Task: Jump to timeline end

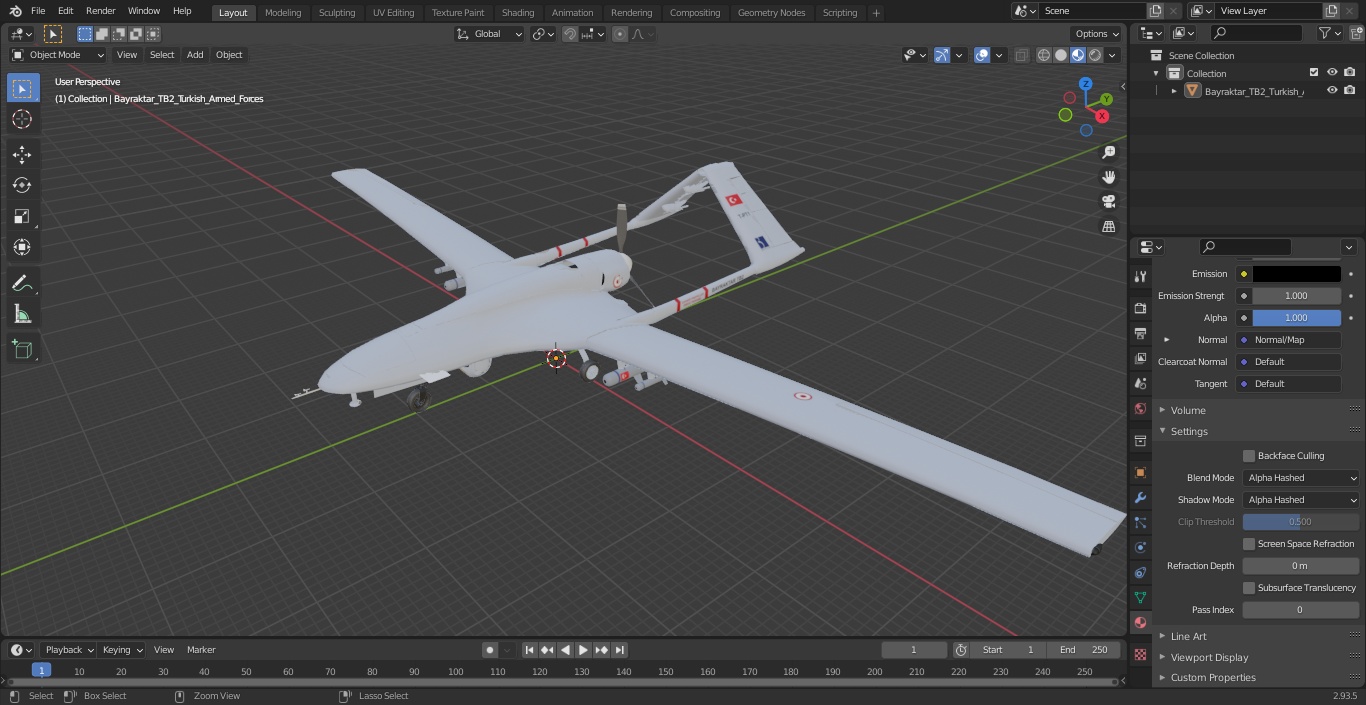Action: (x=620, y=650)
